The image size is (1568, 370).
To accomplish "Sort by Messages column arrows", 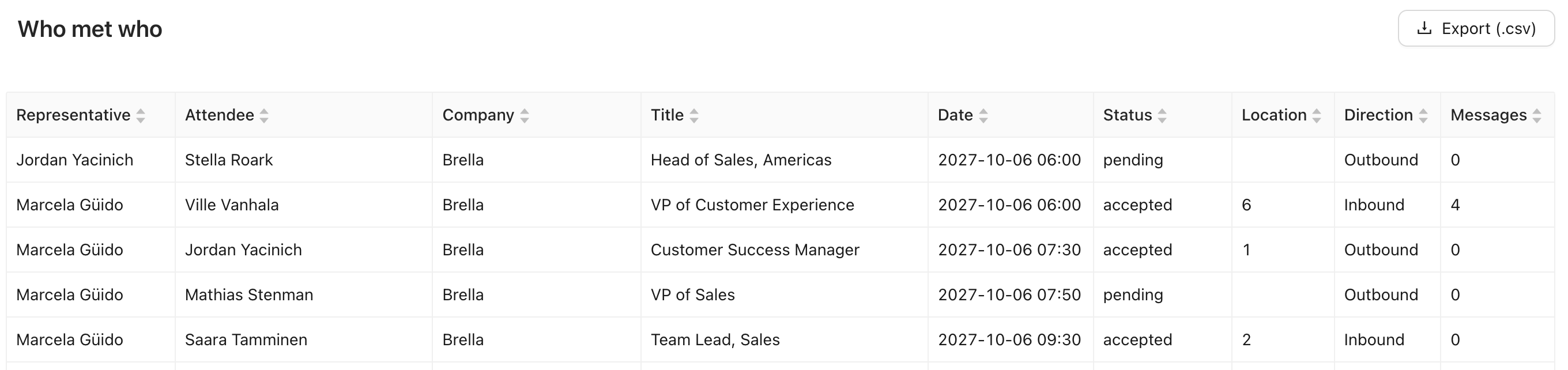I will tap(1537, 116).
